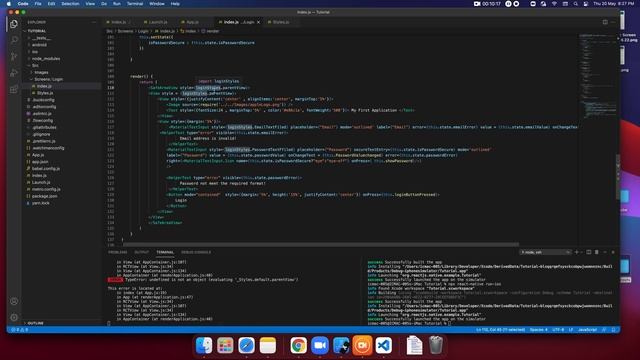Open Finder from the Dock

204,345
